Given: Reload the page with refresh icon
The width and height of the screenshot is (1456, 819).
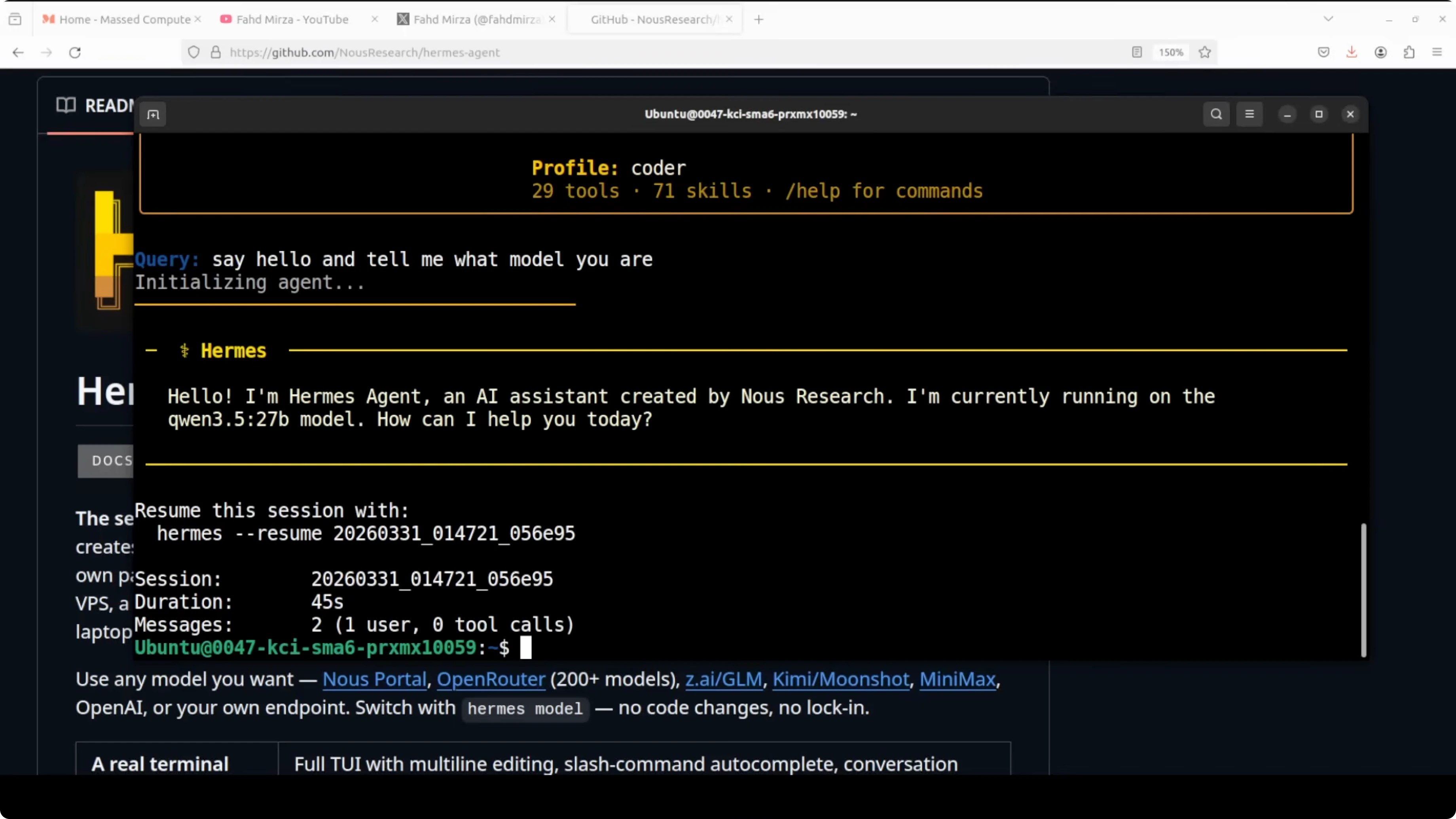Looking at the screenshot, I should tap(75, 53).
